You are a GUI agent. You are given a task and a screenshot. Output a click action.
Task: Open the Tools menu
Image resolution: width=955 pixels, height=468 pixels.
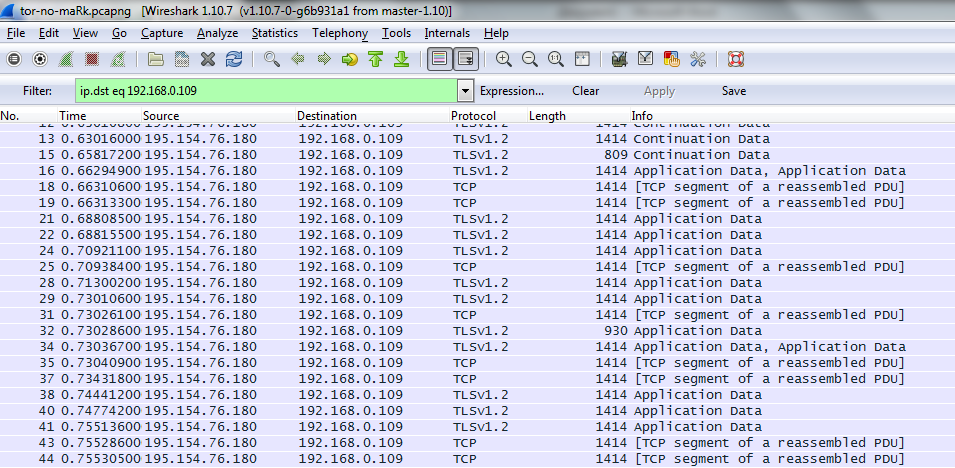(396, 33)
